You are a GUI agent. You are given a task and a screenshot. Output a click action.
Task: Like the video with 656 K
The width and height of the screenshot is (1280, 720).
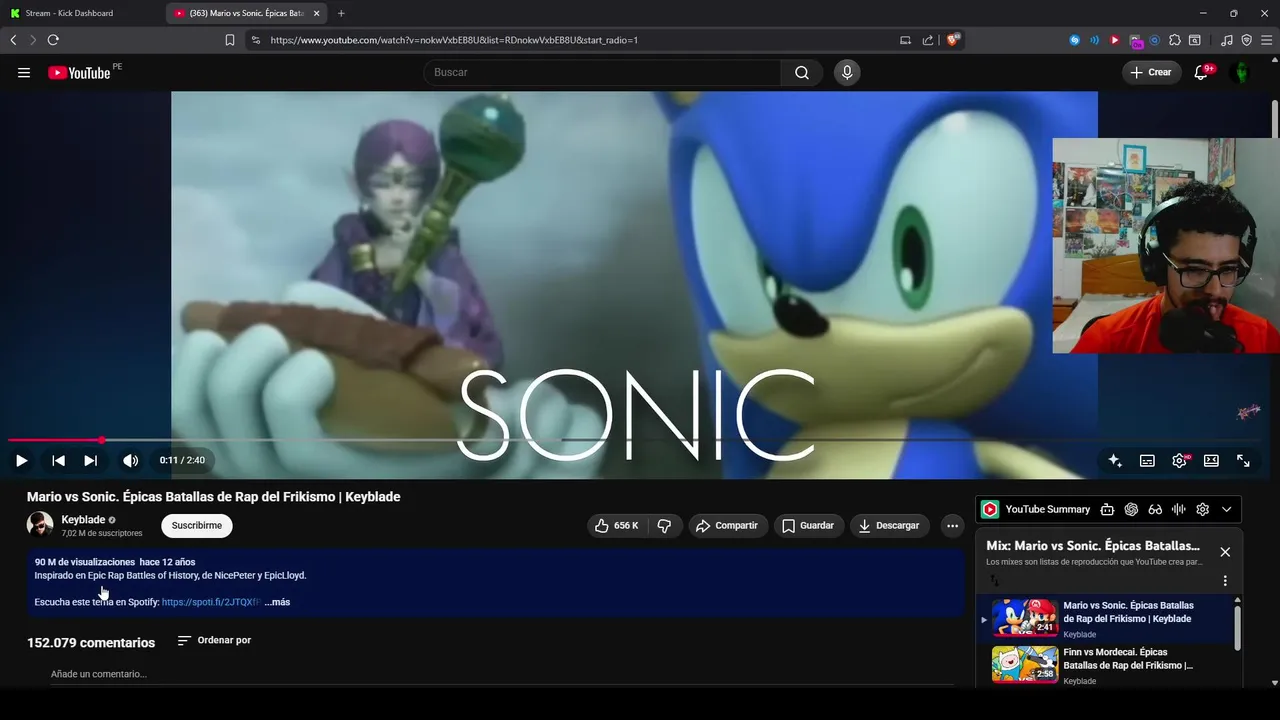617,525
